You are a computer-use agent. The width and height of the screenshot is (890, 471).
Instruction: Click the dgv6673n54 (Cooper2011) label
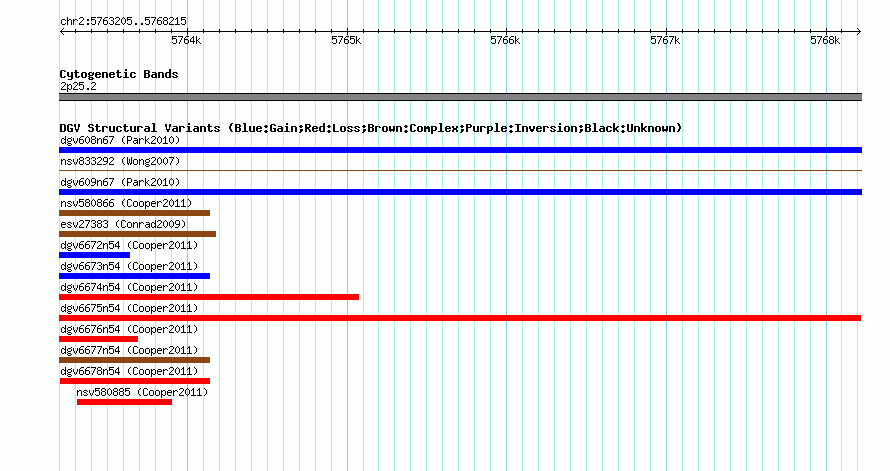pos(129,266)
